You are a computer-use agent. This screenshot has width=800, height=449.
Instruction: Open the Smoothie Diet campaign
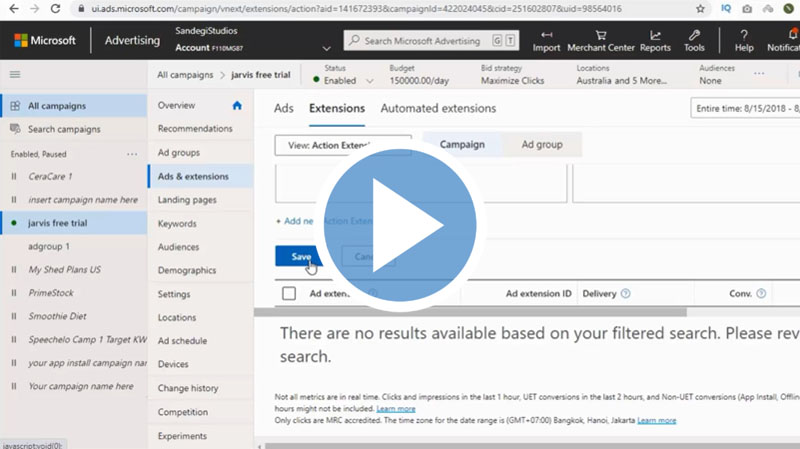57,316
